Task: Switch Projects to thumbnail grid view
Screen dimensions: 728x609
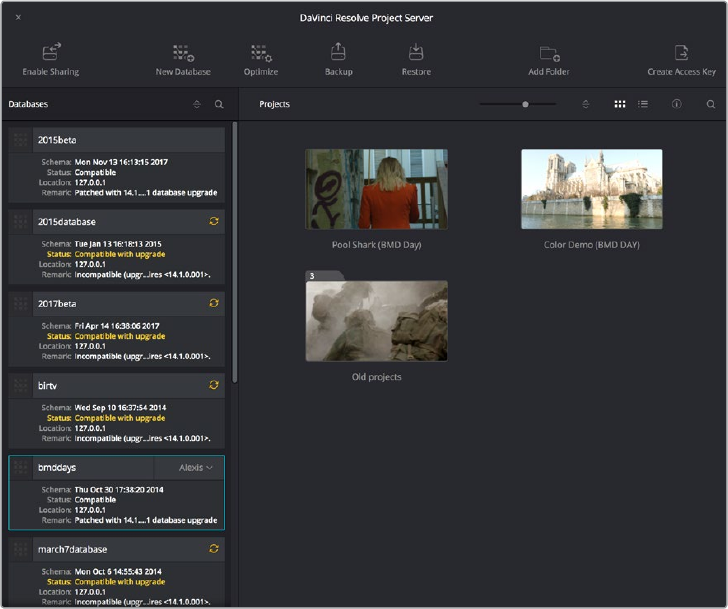Action: (620, 104)
